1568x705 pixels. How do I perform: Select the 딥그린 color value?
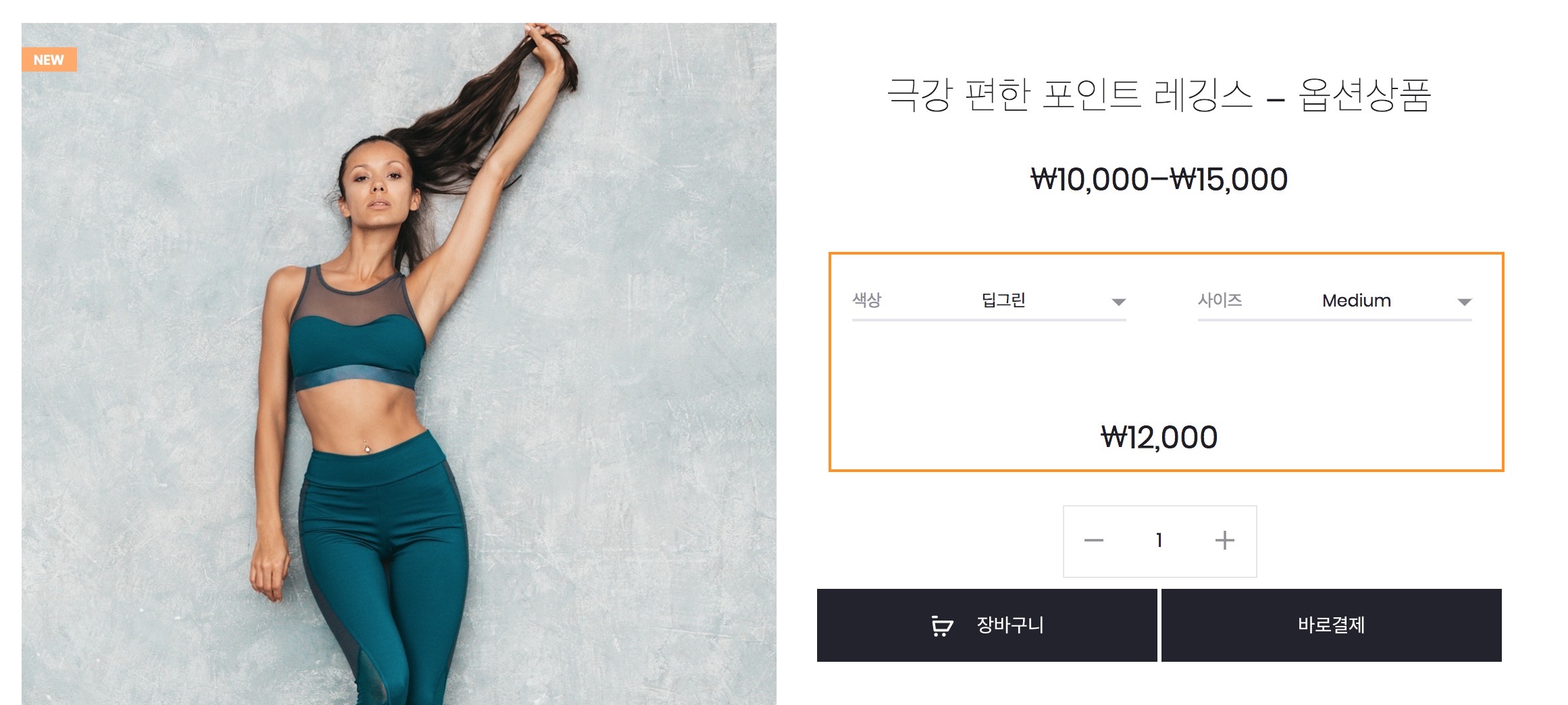tap(1003, 301)
